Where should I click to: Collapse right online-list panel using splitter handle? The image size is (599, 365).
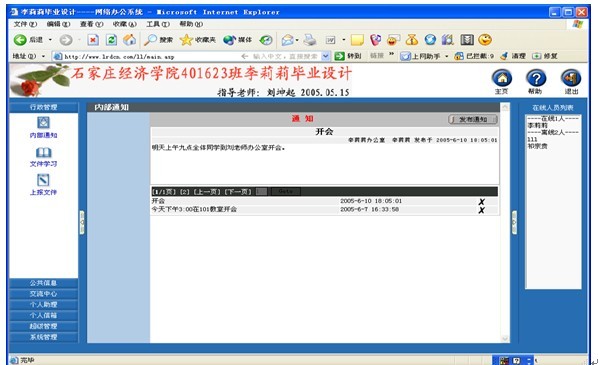pyautogui.click(x=514, y=222)
